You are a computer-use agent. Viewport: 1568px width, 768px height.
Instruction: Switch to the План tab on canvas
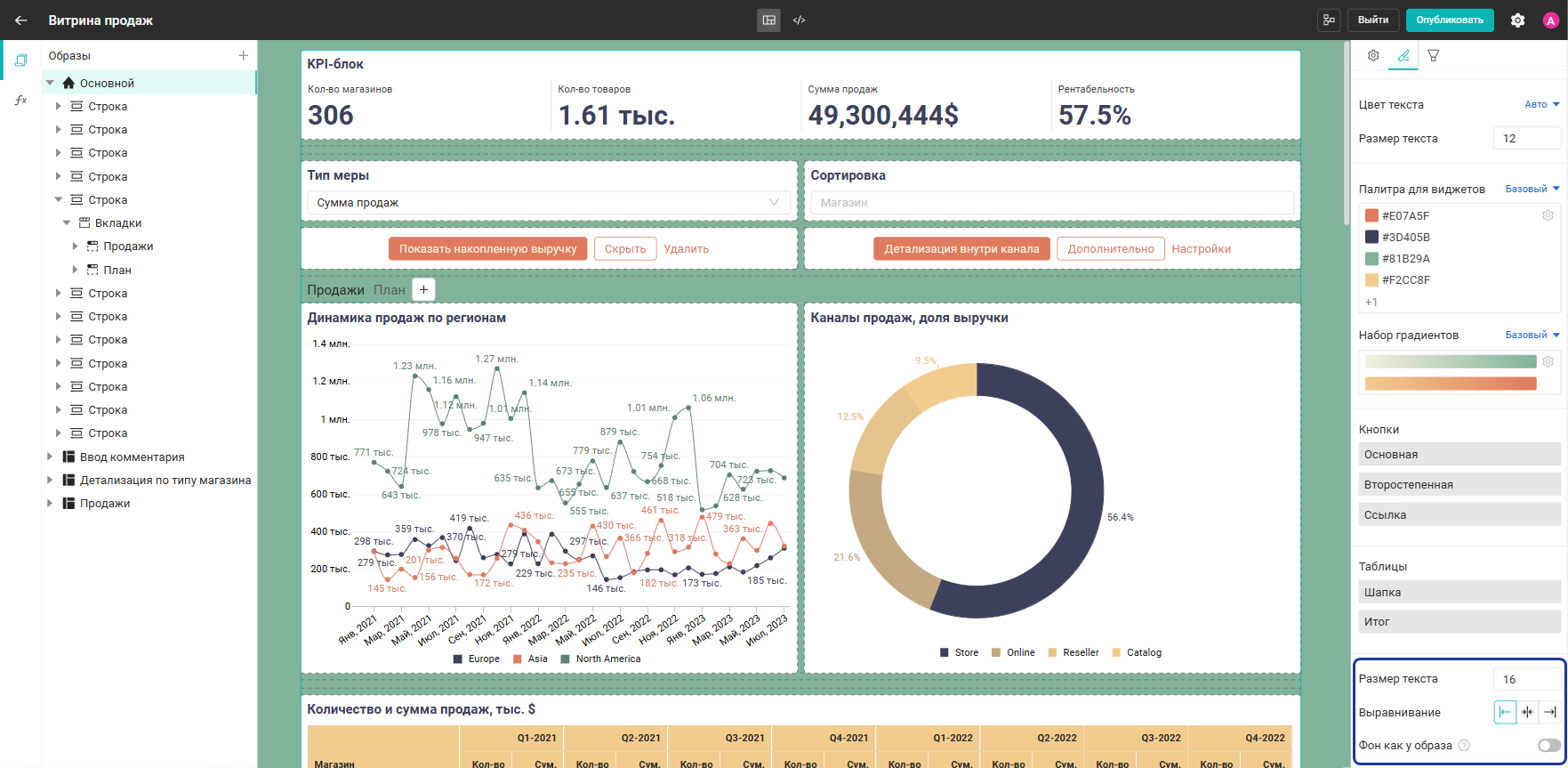(390, 290)
